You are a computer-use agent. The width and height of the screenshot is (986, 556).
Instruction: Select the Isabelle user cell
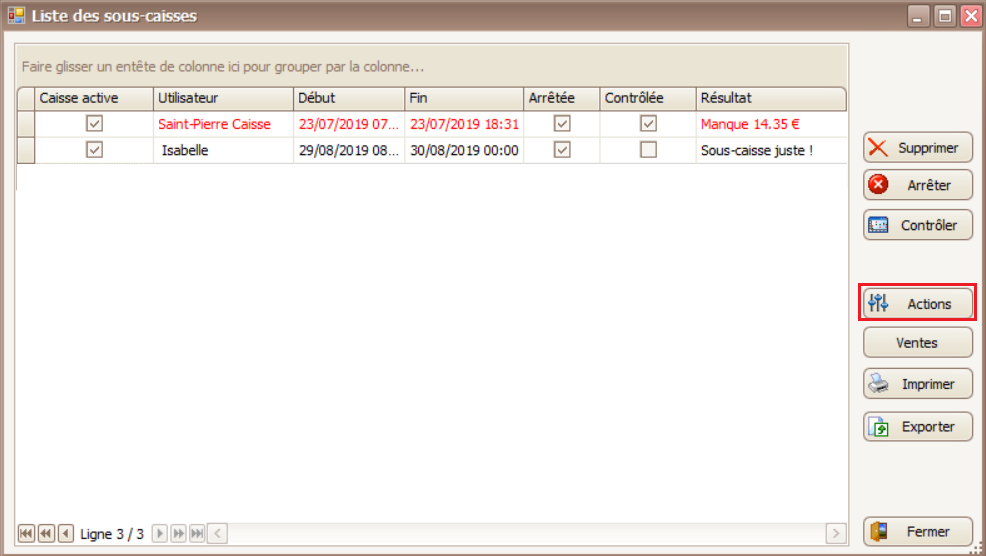223,150
